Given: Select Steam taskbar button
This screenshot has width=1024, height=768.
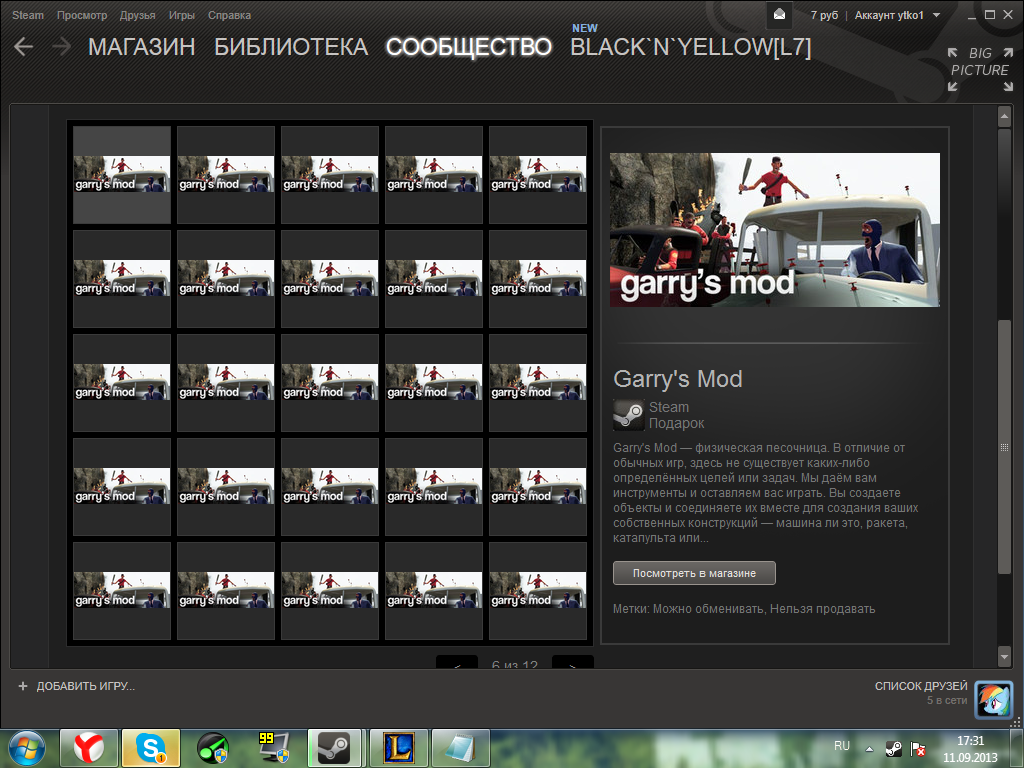Looking at the screenshot, I should point(334,748).
